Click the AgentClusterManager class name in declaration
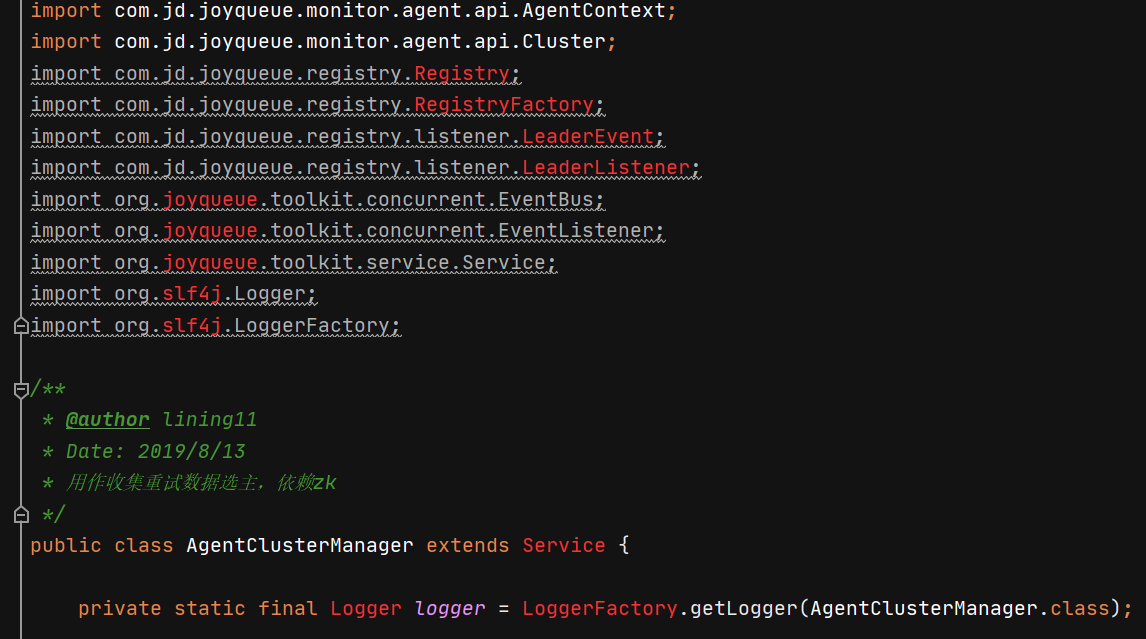Screen dimensions: 1146x639 299,546
